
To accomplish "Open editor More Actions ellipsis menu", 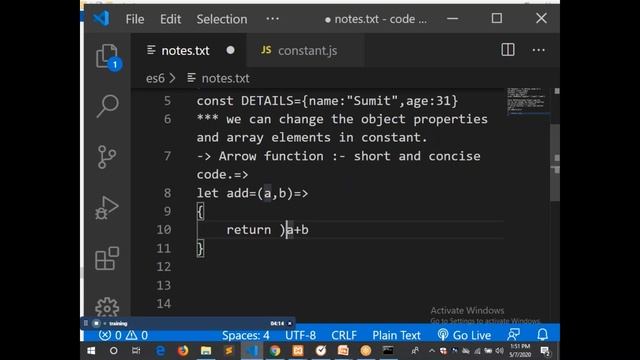I will pyautogui.click(x=538, y=50).
